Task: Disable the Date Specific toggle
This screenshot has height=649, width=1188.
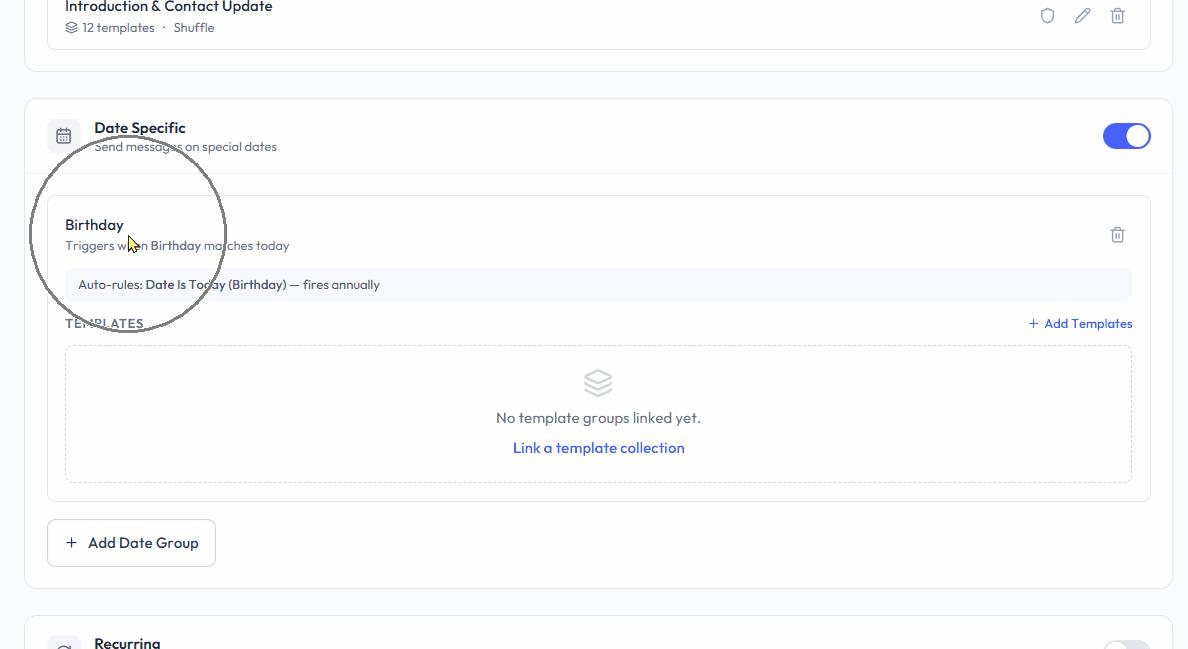Action: (1126, 136)
